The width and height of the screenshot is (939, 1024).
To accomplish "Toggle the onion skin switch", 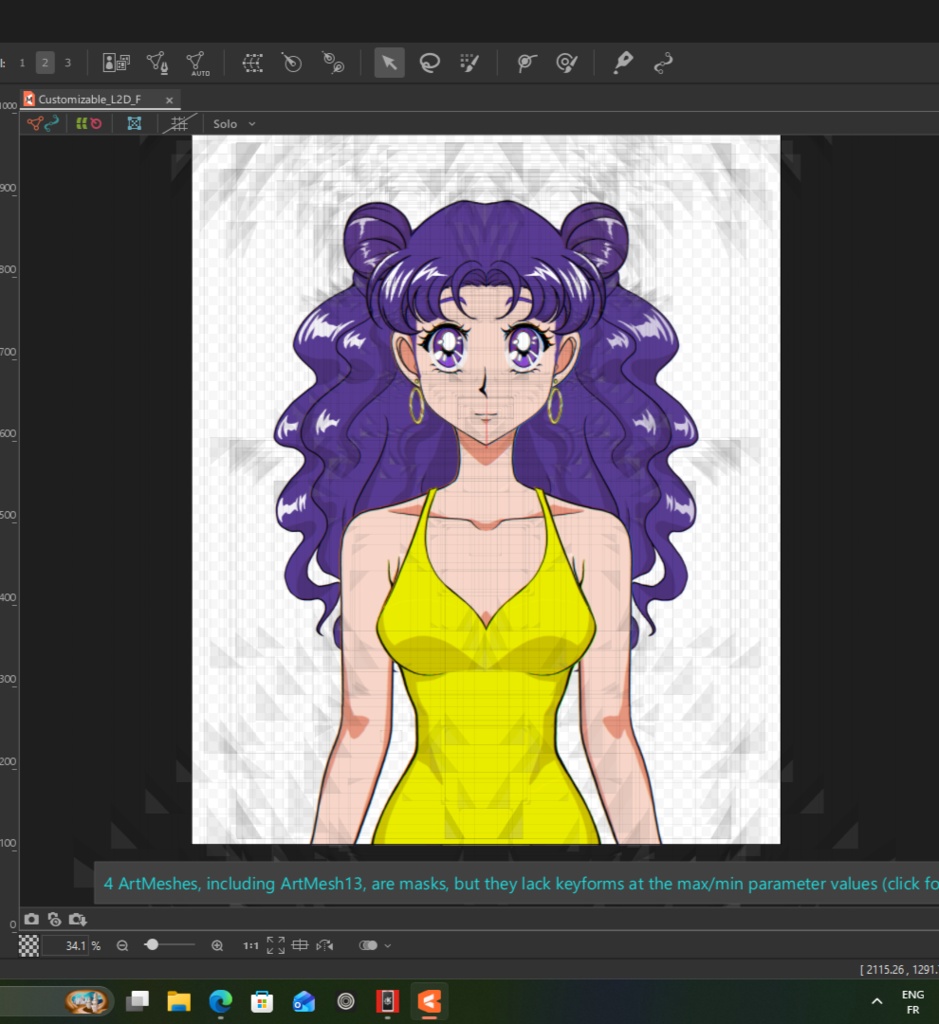I will coord(368,945).
